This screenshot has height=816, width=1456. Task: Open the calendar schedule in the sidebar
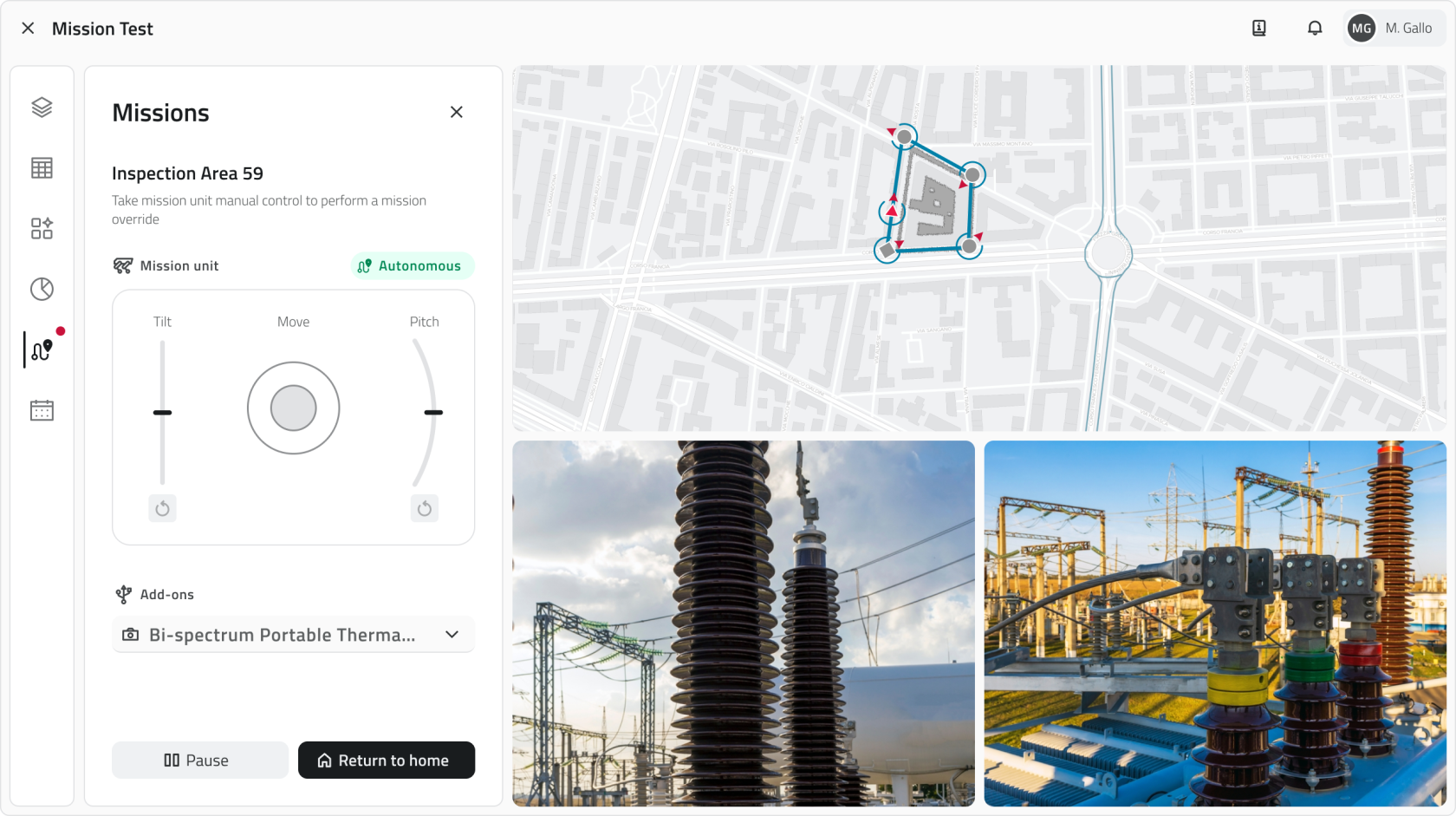coord(42,410)
